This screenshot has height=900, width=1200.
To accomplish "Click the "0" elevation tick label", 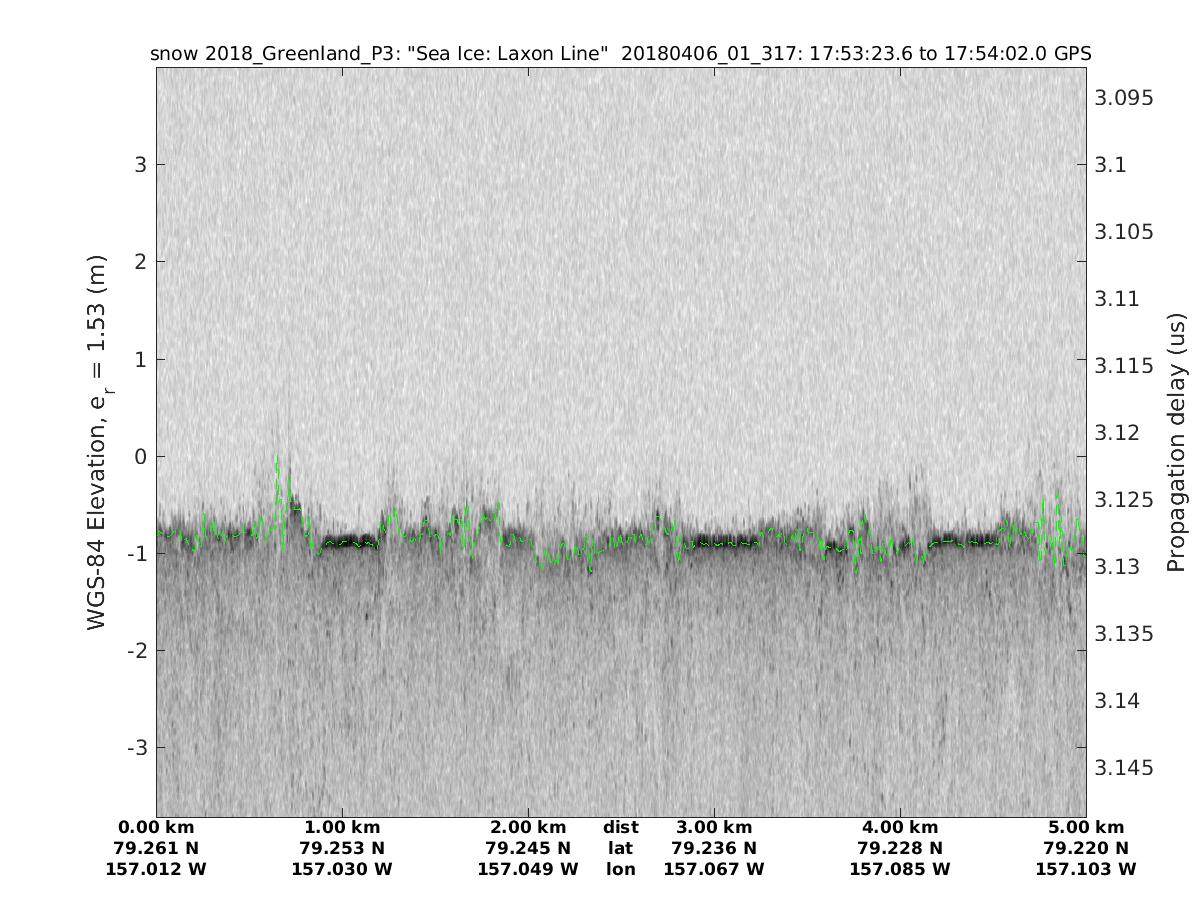I will pos(139,457).
